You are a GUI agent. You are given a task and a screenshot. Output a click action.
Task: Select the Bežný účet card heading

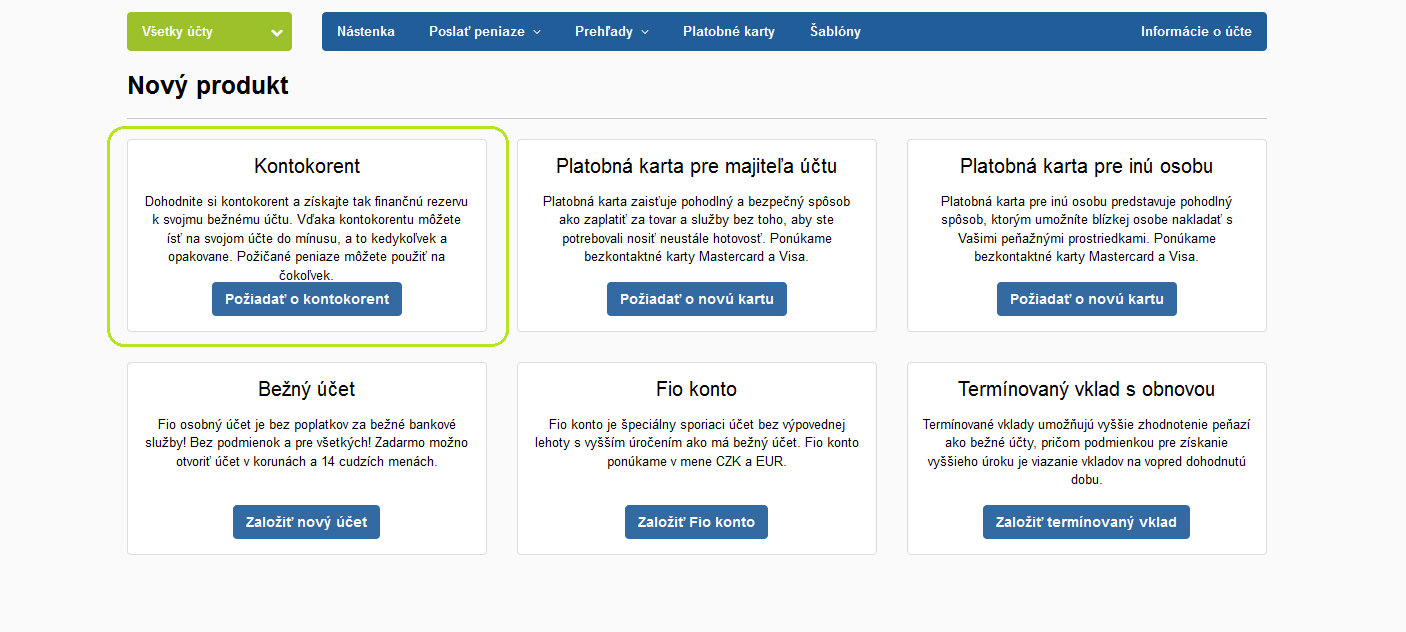click(x=307, y=389)
